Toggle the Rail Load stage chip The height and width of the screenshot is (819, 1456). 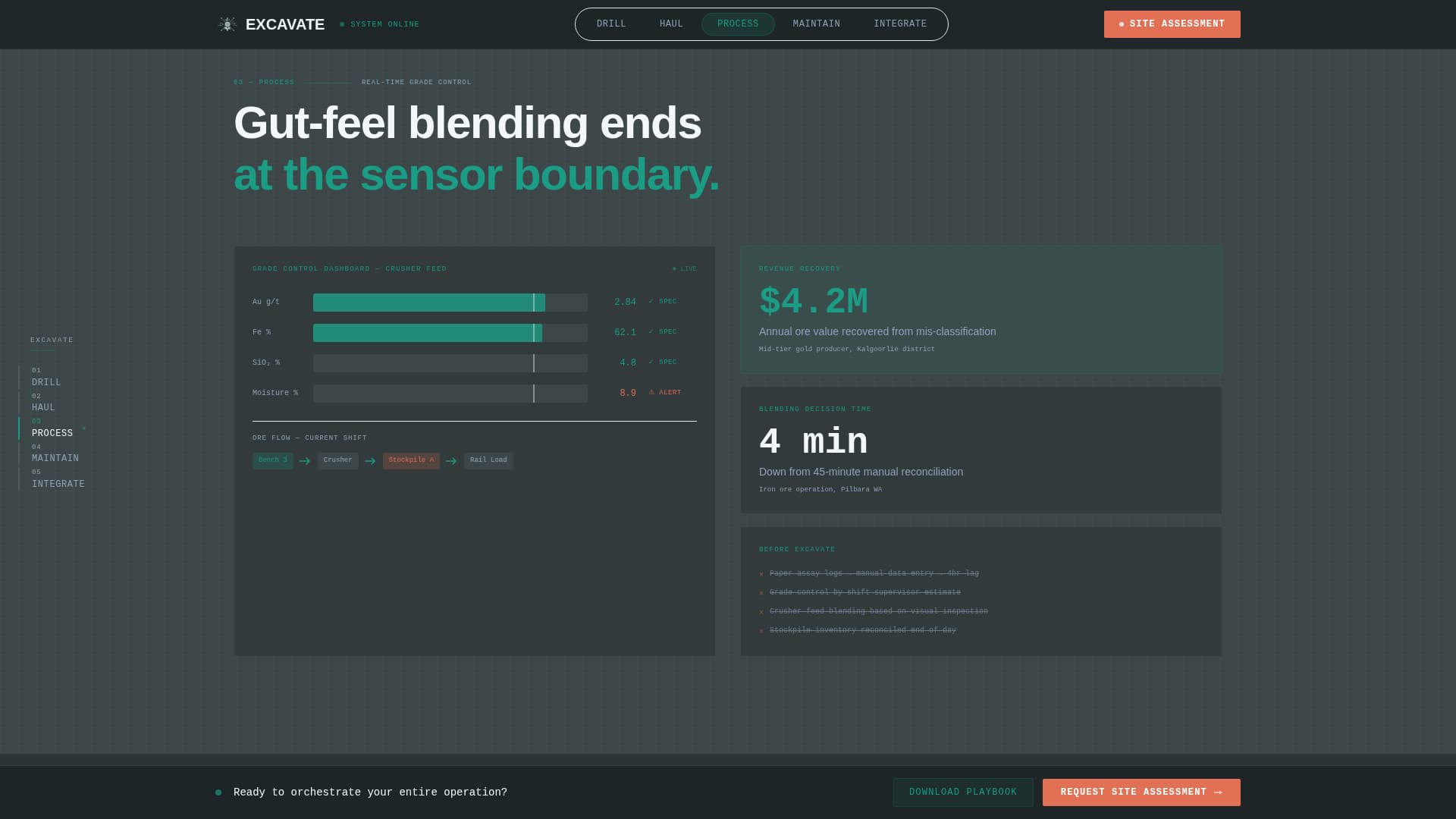[x=488, y=460]
